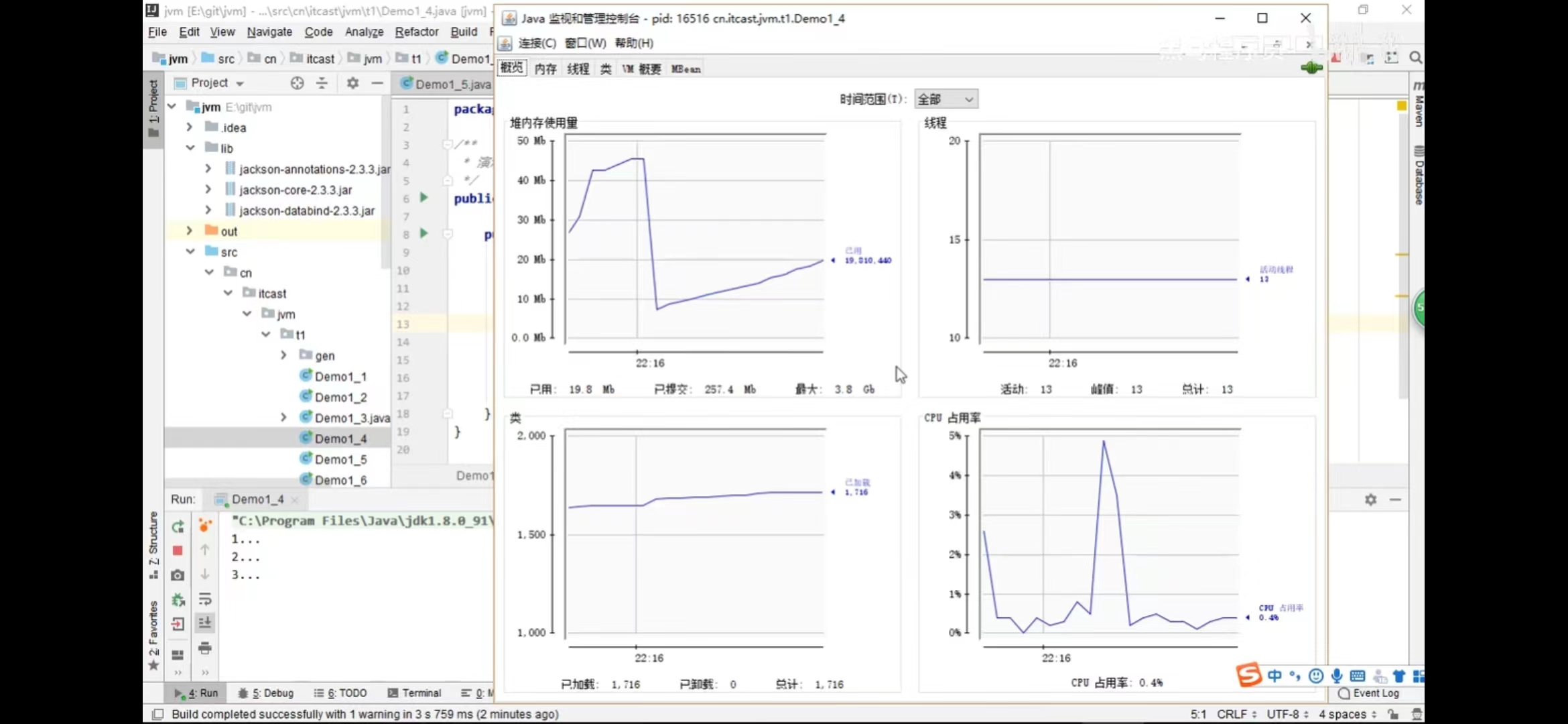Switch to the 内存 memory tab
Screen dimensions: 1568x724
coord(545,69)
